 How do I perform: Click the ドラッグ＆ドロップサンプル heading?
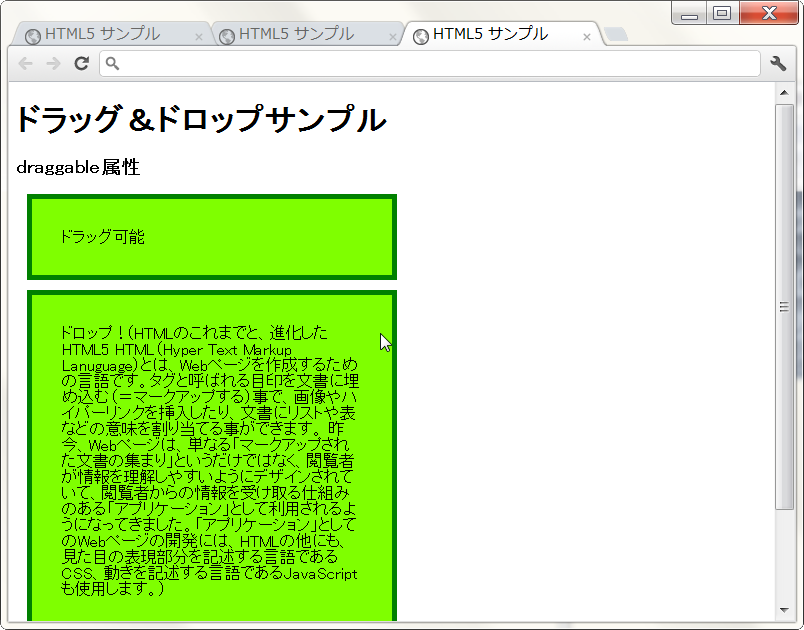click(x=201, y=119)
